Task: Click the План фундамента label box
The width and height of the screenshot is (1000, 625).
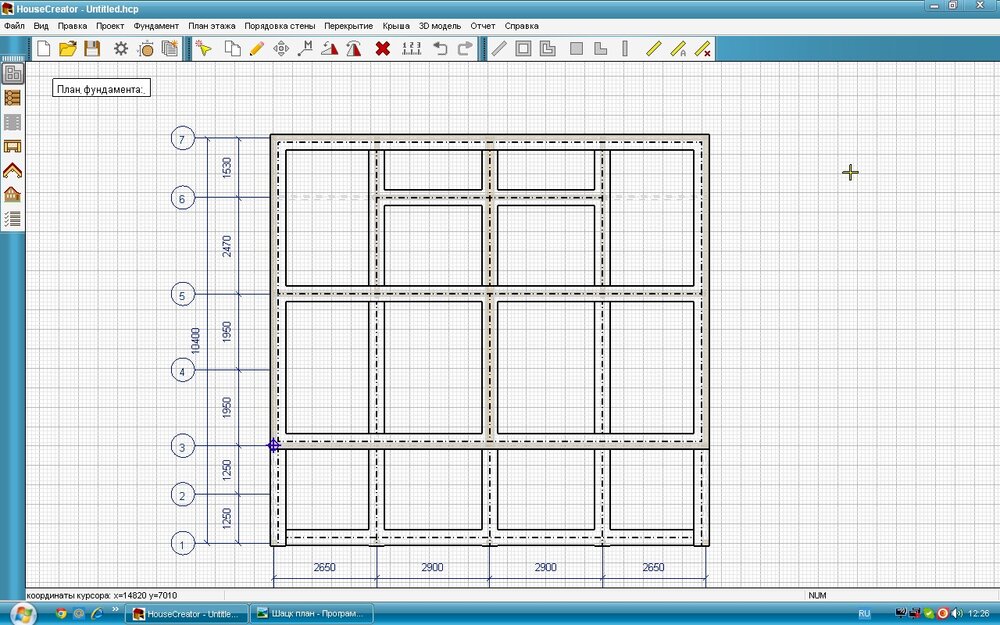Action: pyautogui.click(x=101, y=89)
